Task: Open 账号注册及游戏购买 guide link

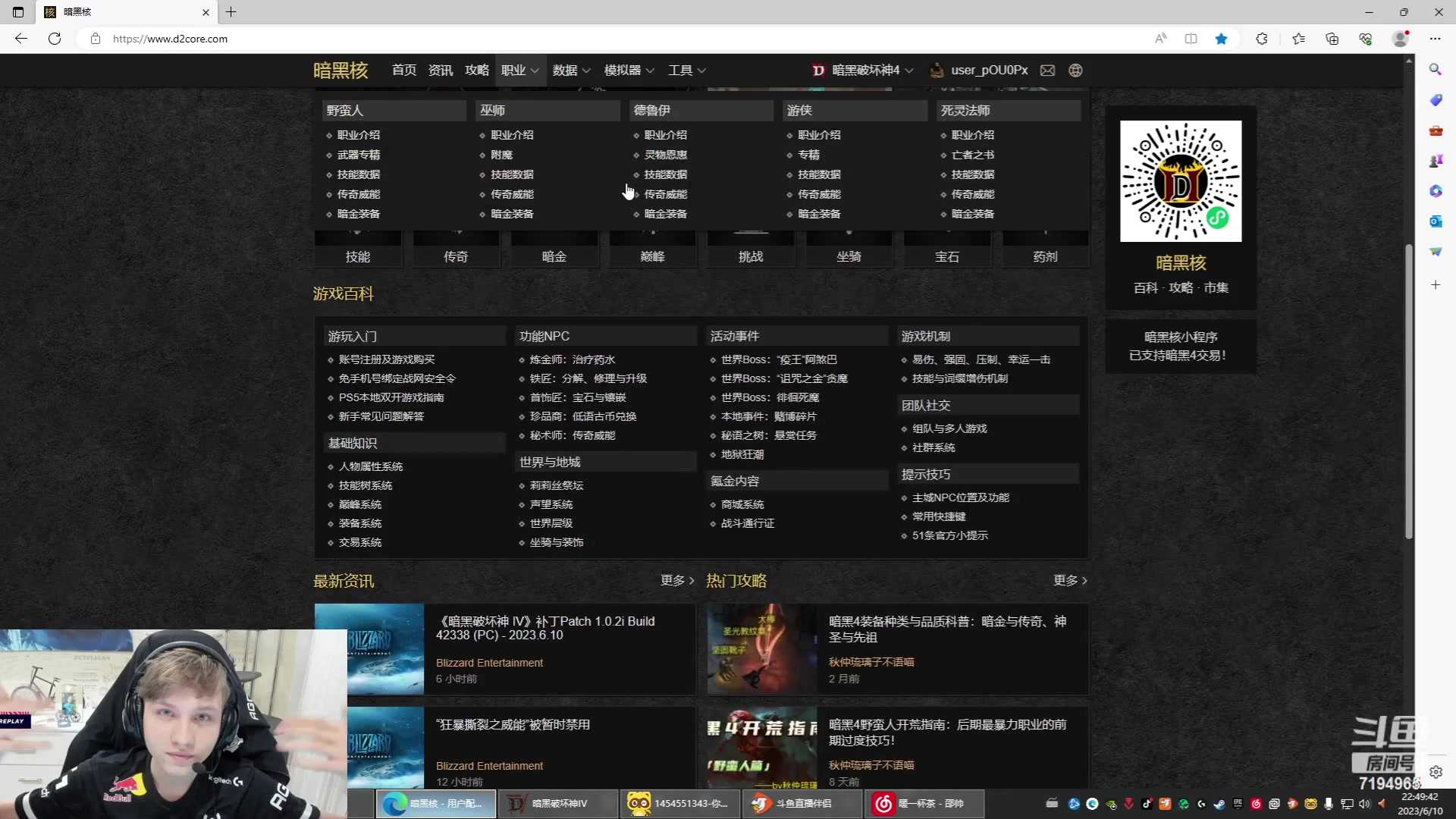Action: click(387, 359)
